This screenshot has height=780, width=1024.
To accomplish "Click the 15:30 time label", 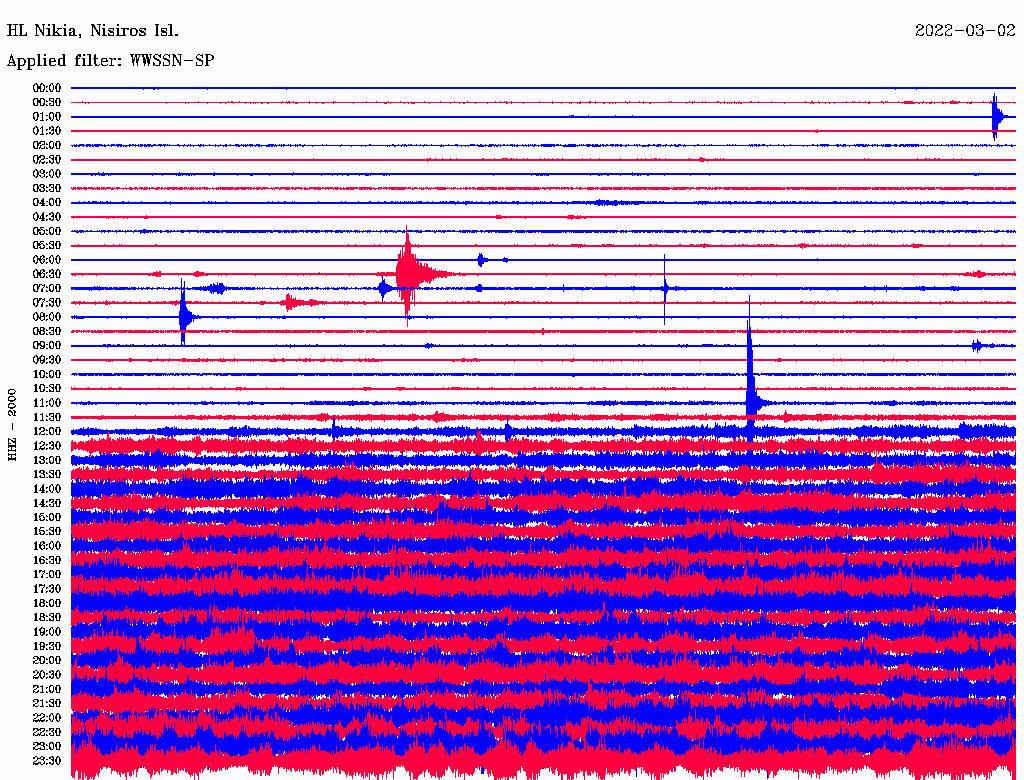I will pos(47,531).
